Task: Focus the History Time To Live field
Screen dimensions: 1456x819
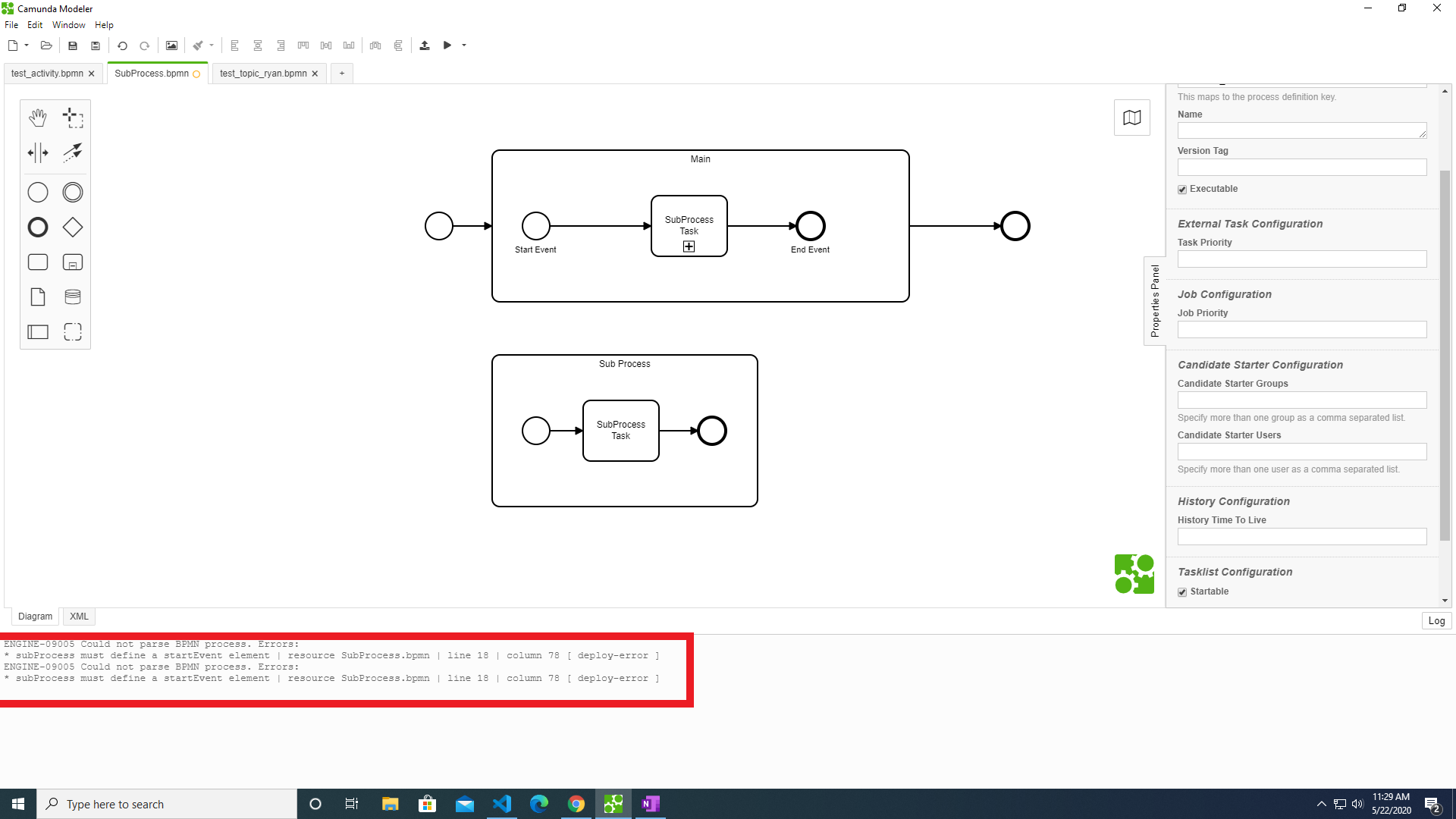Action: tap(1302, 537)
